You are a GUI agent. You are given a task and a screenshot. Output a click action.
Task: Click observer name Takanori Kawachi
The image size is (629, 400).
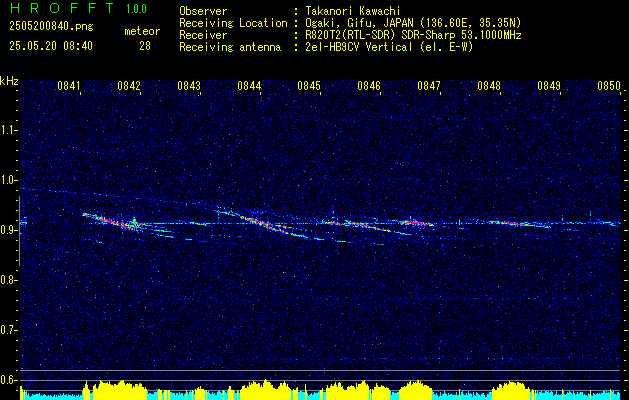tap(352, 11)
